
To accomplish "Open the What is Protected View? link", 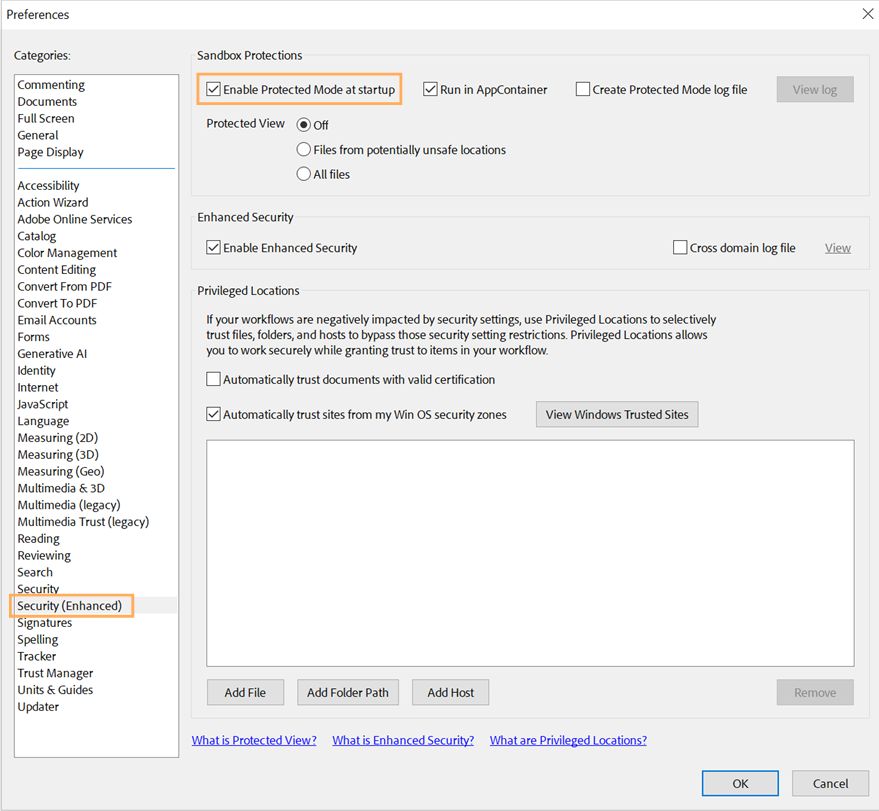I will [253, 740].
